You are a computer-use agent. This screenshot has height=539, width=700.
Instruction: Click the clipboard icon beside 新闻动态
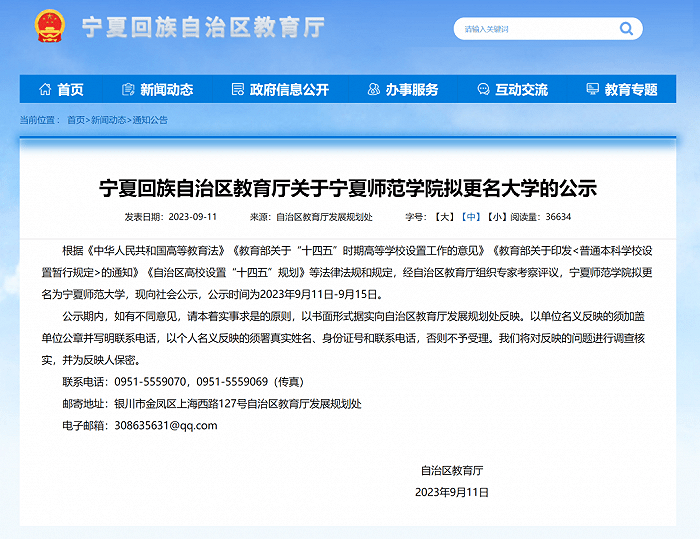tap(128, 89)
